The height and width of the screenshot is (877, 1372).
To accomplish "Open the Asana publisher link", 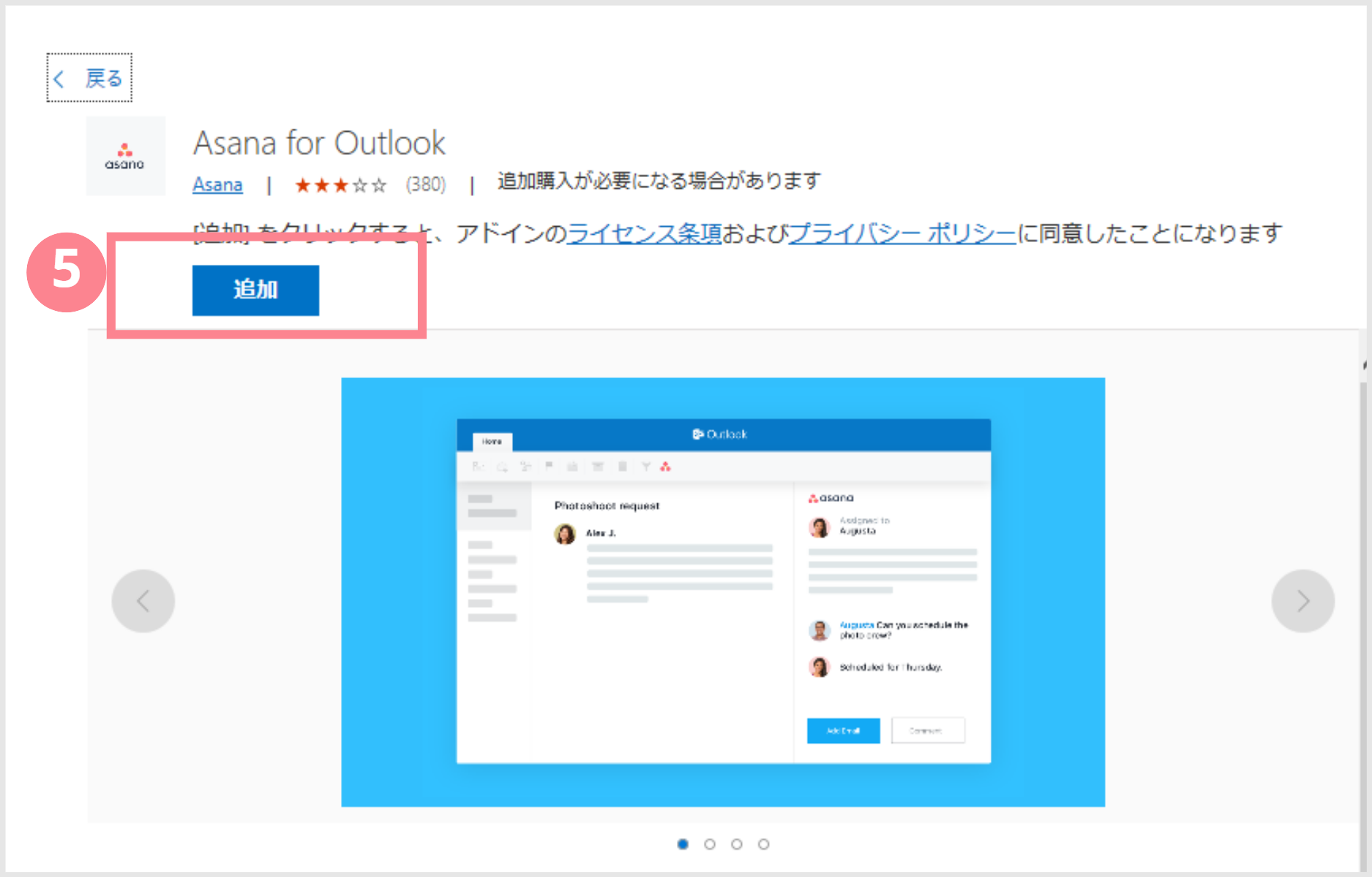I will [217, 184].
